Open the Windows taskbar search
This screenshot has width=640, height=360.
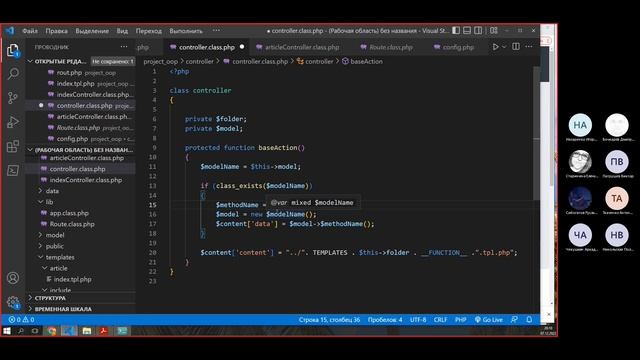click(x=20, y=331)
